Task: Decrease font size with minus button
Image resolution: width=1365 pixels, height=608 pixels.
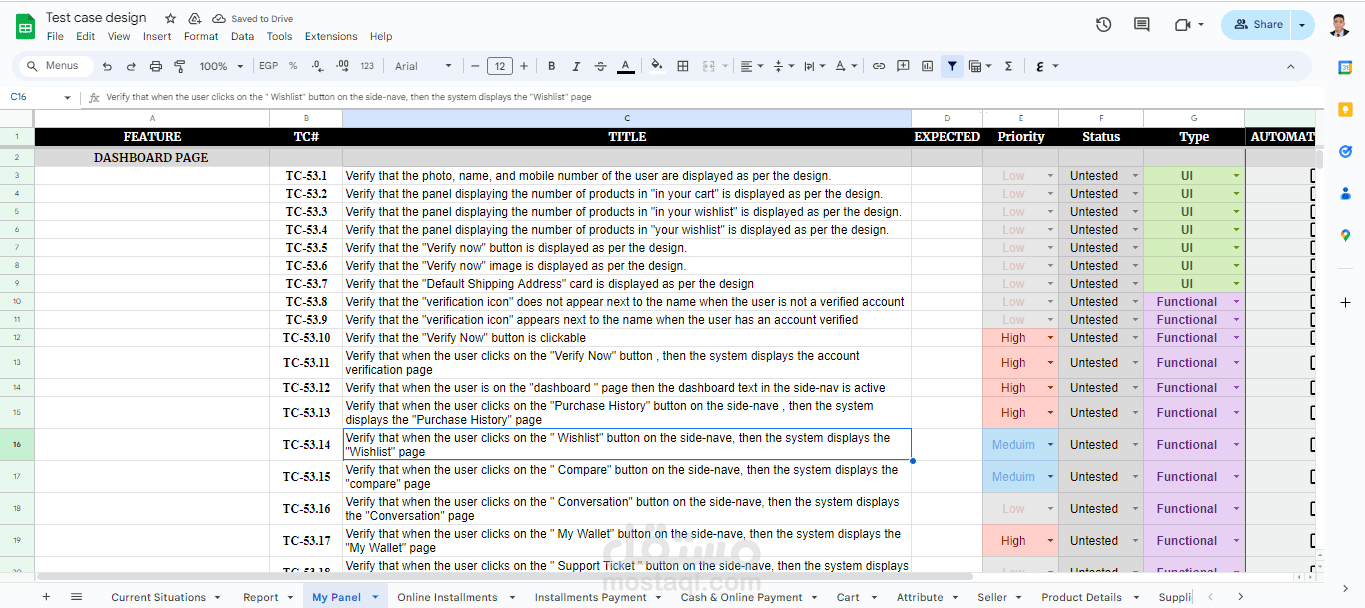Action: tap(475, 66)
